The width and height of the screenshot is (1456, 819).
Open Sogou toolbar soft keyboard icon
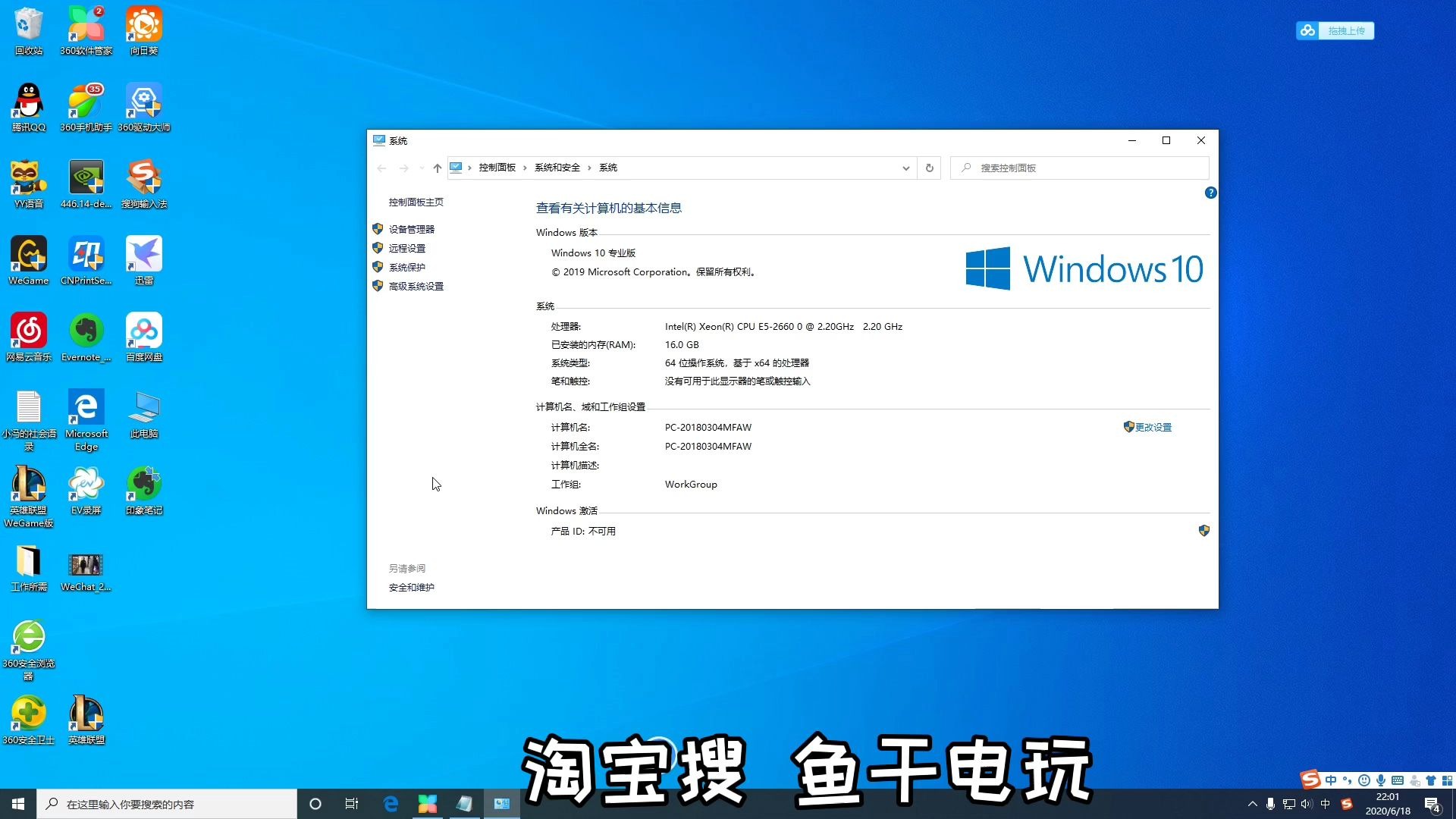click(x=1398, y=780)
